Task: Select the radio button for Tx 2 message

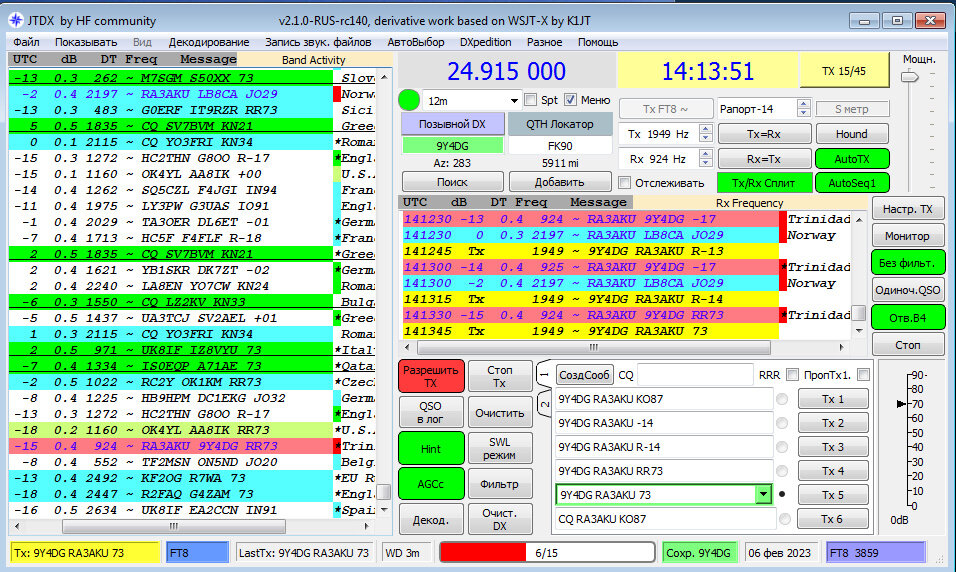Action: click(782, 423)
